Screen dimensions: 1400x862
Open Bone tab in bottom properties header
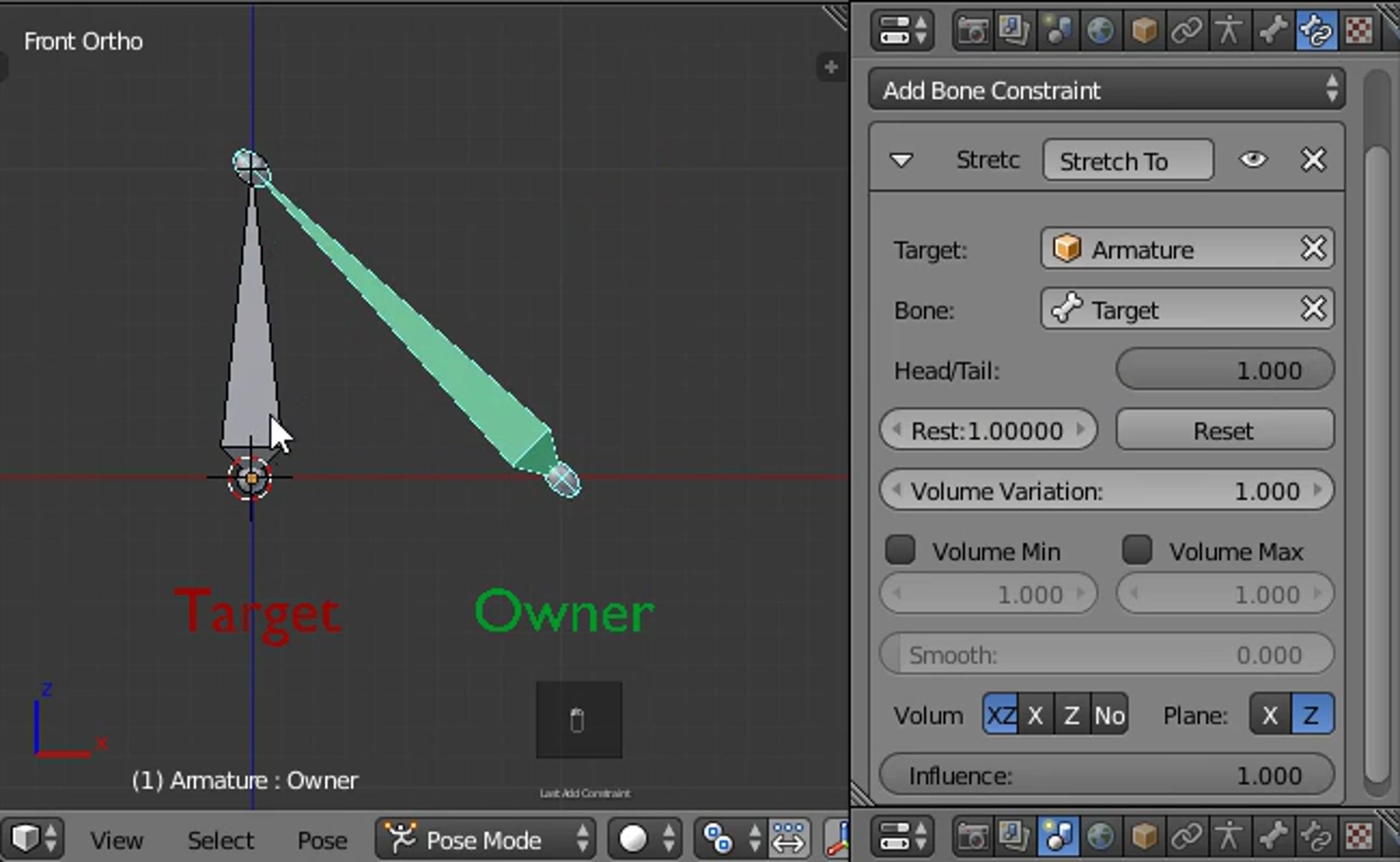(1272, 836)
